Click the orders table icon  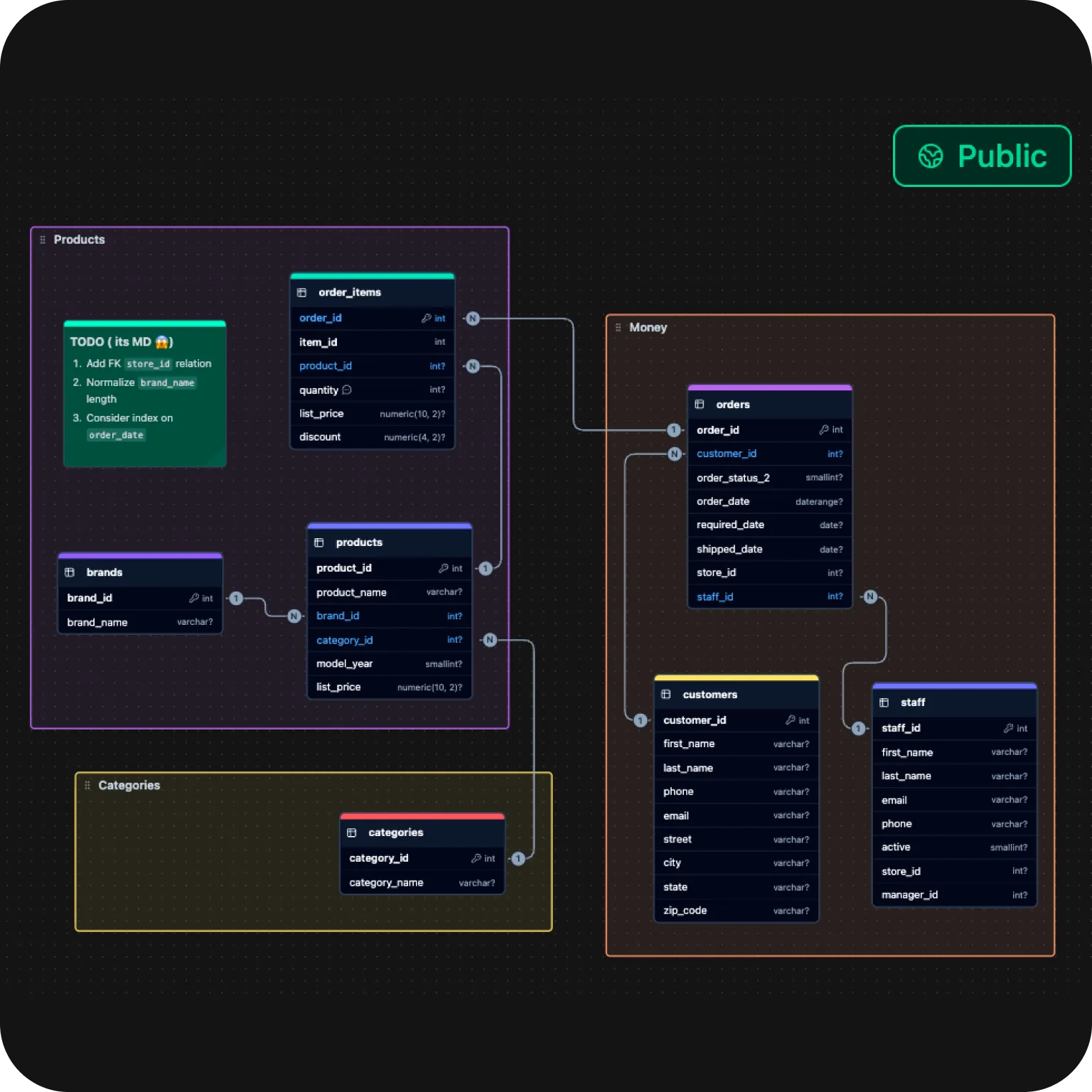pos(700,404)
